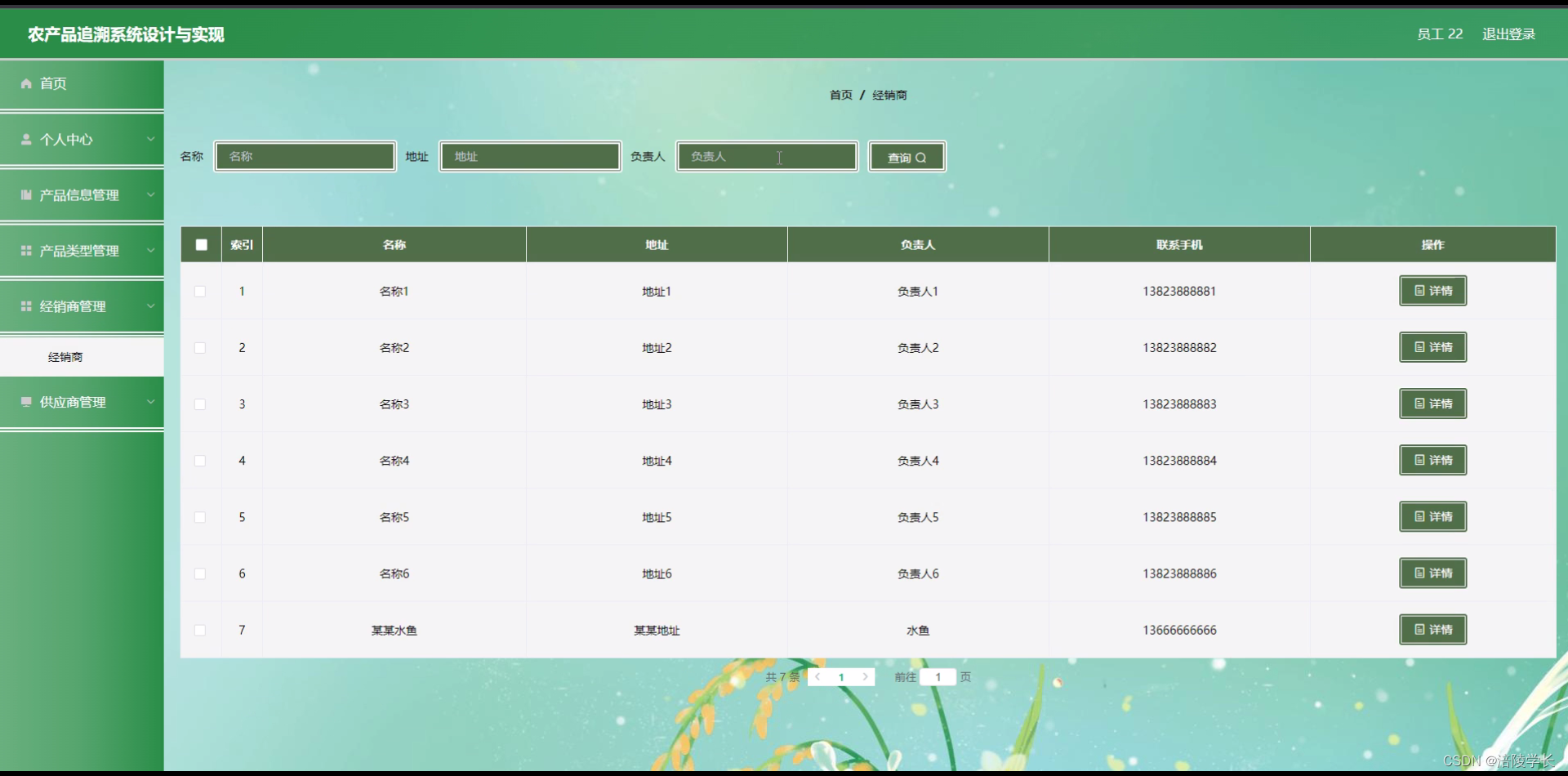The width and height of the screenshot is (1568, 776).
Task: Click the document icon in row 1's 详情 button
Action: click(x=1419, y=291)
